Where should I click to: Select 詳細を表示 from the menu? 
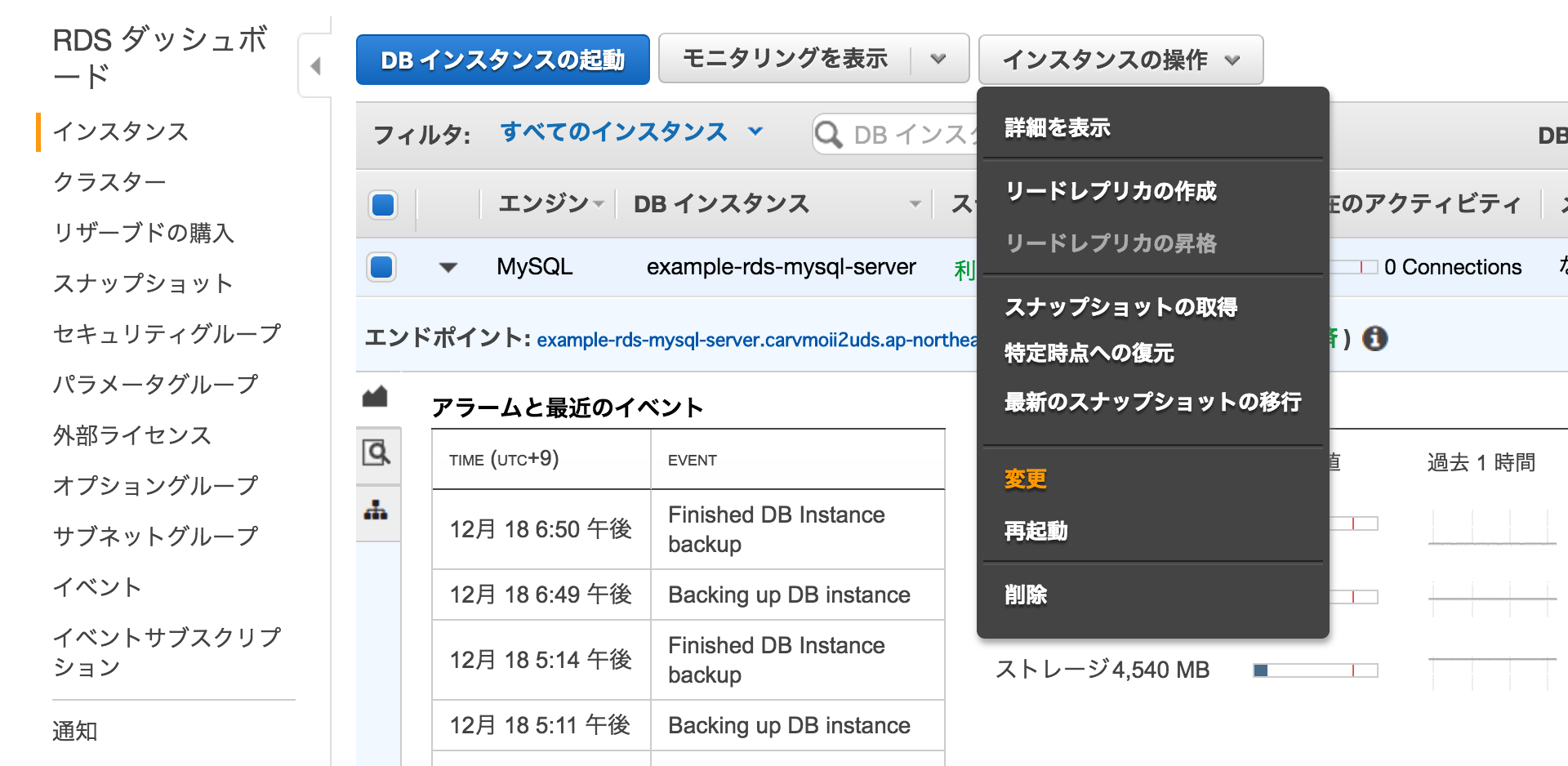point(1057,128)
